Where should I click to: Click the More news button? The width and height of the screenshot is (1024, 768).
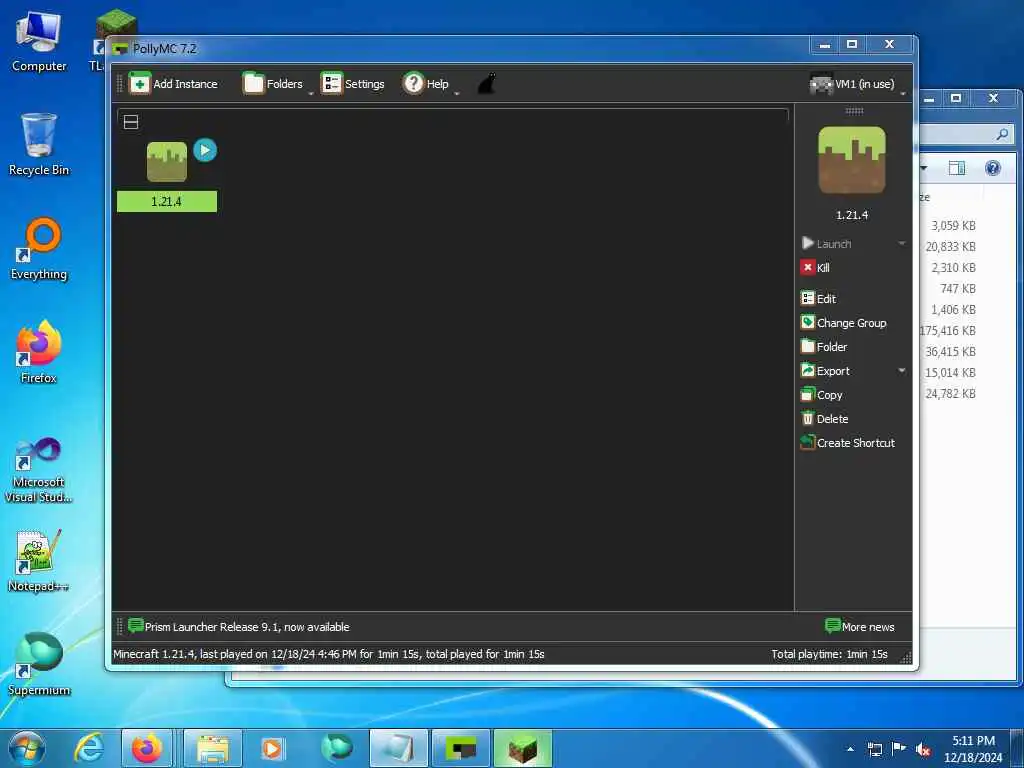click(859, 627)
